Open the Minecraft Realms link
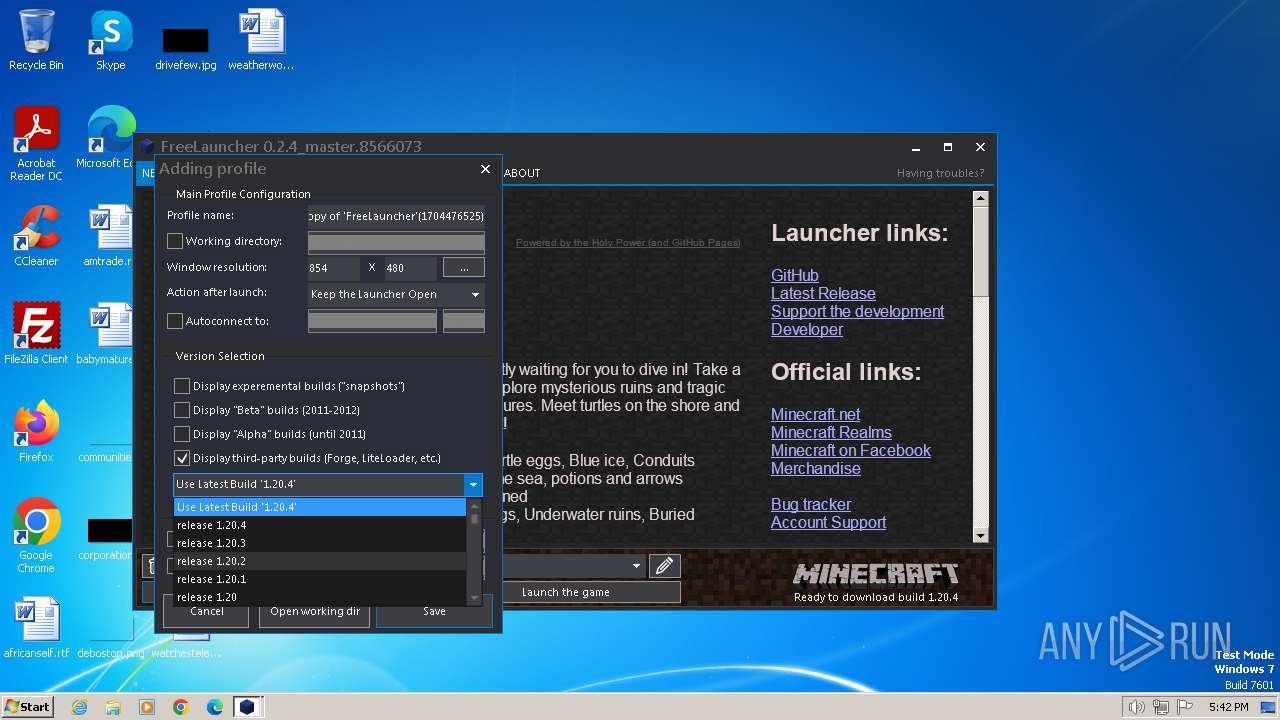 click(831, 432)
